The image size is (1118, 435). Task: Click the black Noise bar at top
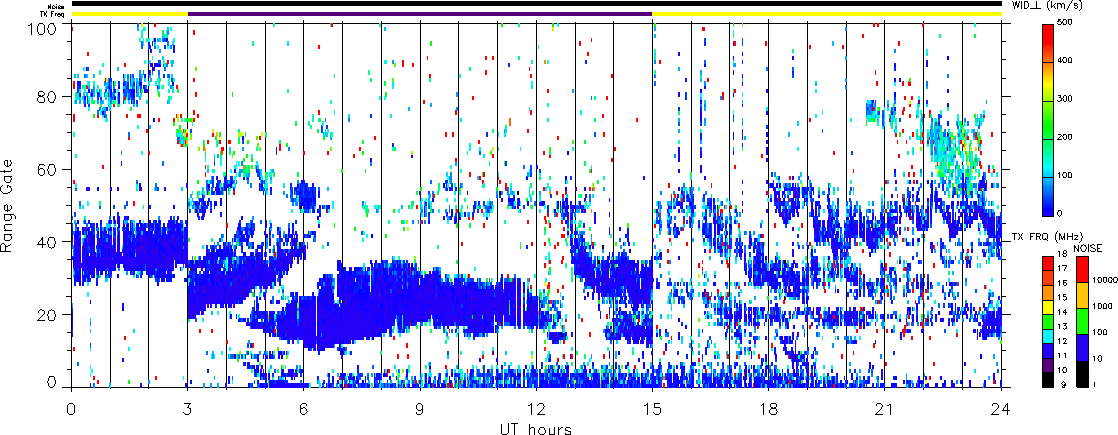pos(536,3)
